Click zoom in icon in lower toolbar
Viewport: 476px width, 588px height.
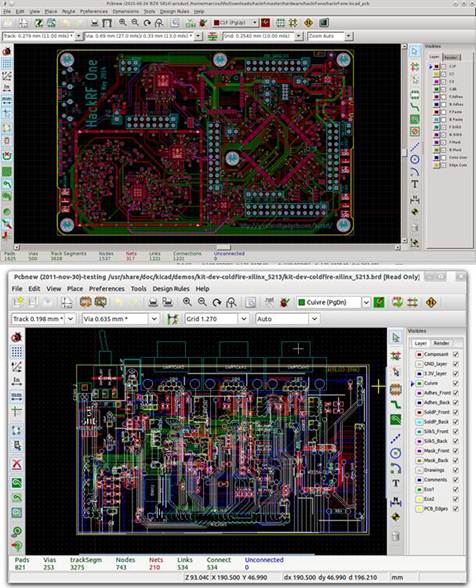coord(187,302)
